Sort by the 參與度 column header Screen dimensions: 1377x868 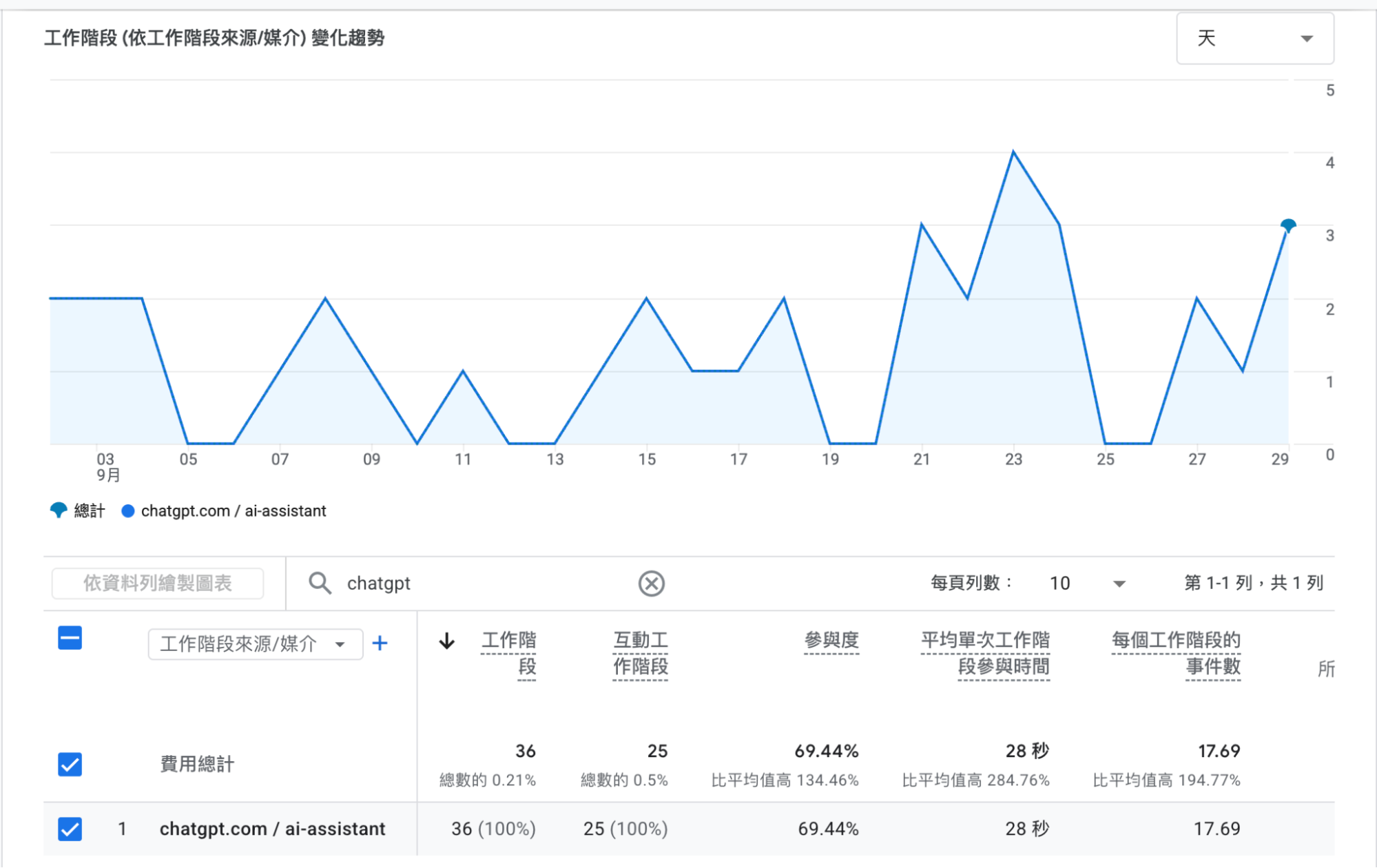click(831, 641)
